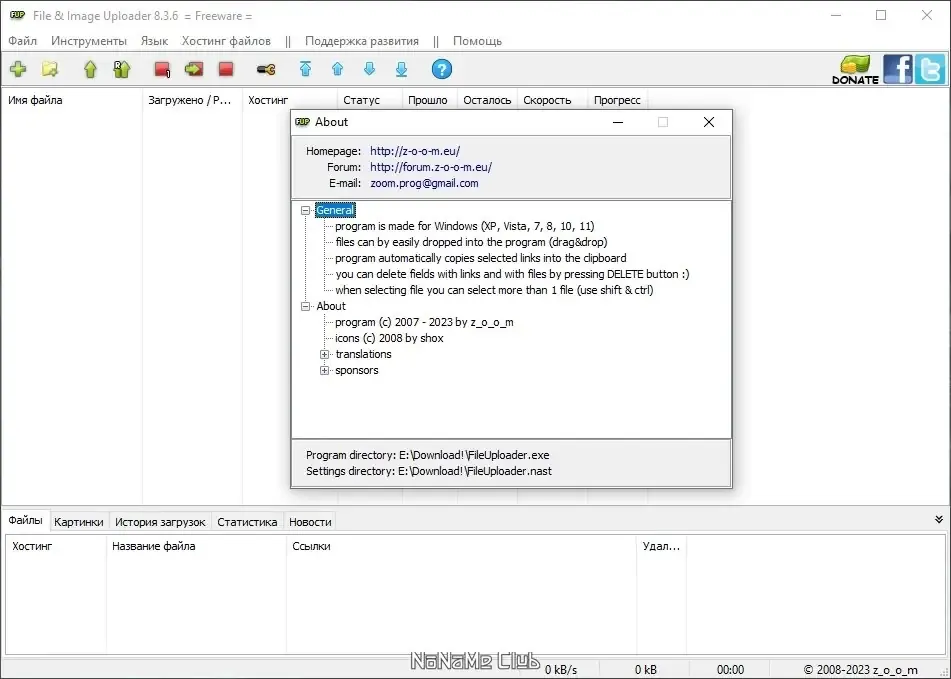Collapse bottom panel with double chevron
Viewport: 951px width, 679px height.
pyautogui.click(x=938, y=520)
